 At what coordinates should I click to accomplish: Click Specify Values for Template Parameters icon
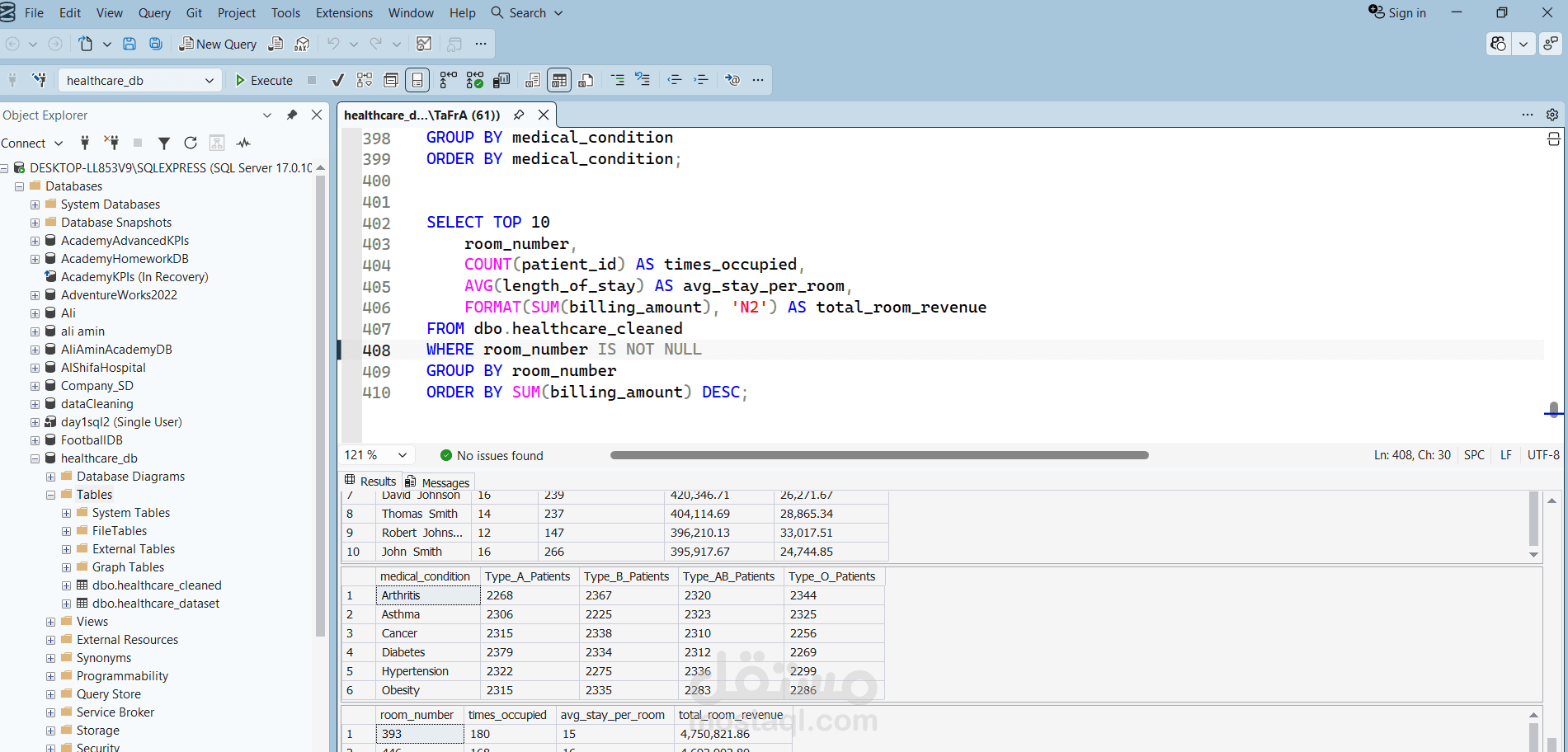point(732,80)
